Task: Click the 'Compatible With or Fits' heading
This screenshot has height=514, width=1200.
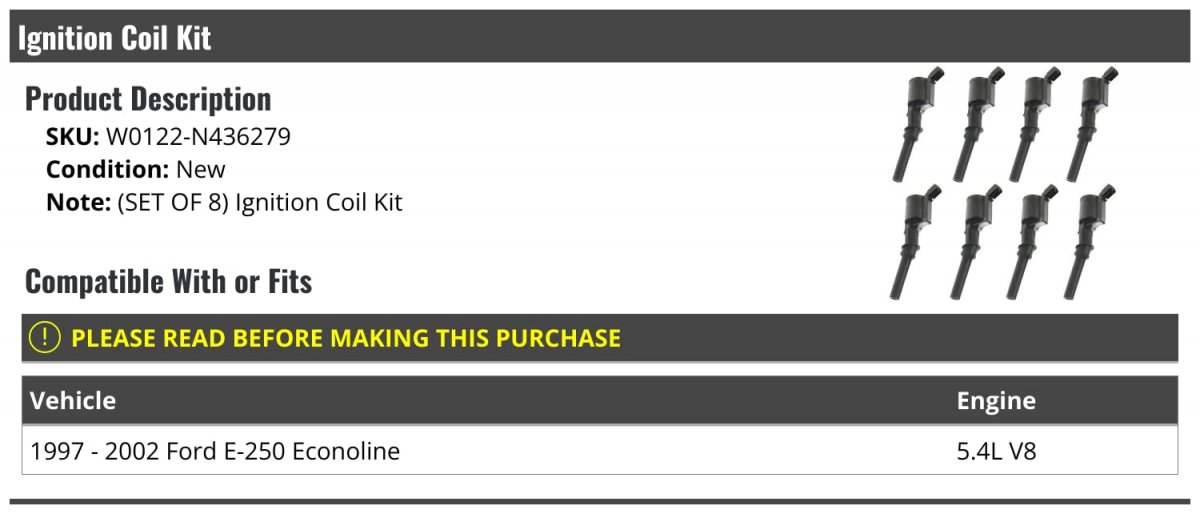Action: 168,282
